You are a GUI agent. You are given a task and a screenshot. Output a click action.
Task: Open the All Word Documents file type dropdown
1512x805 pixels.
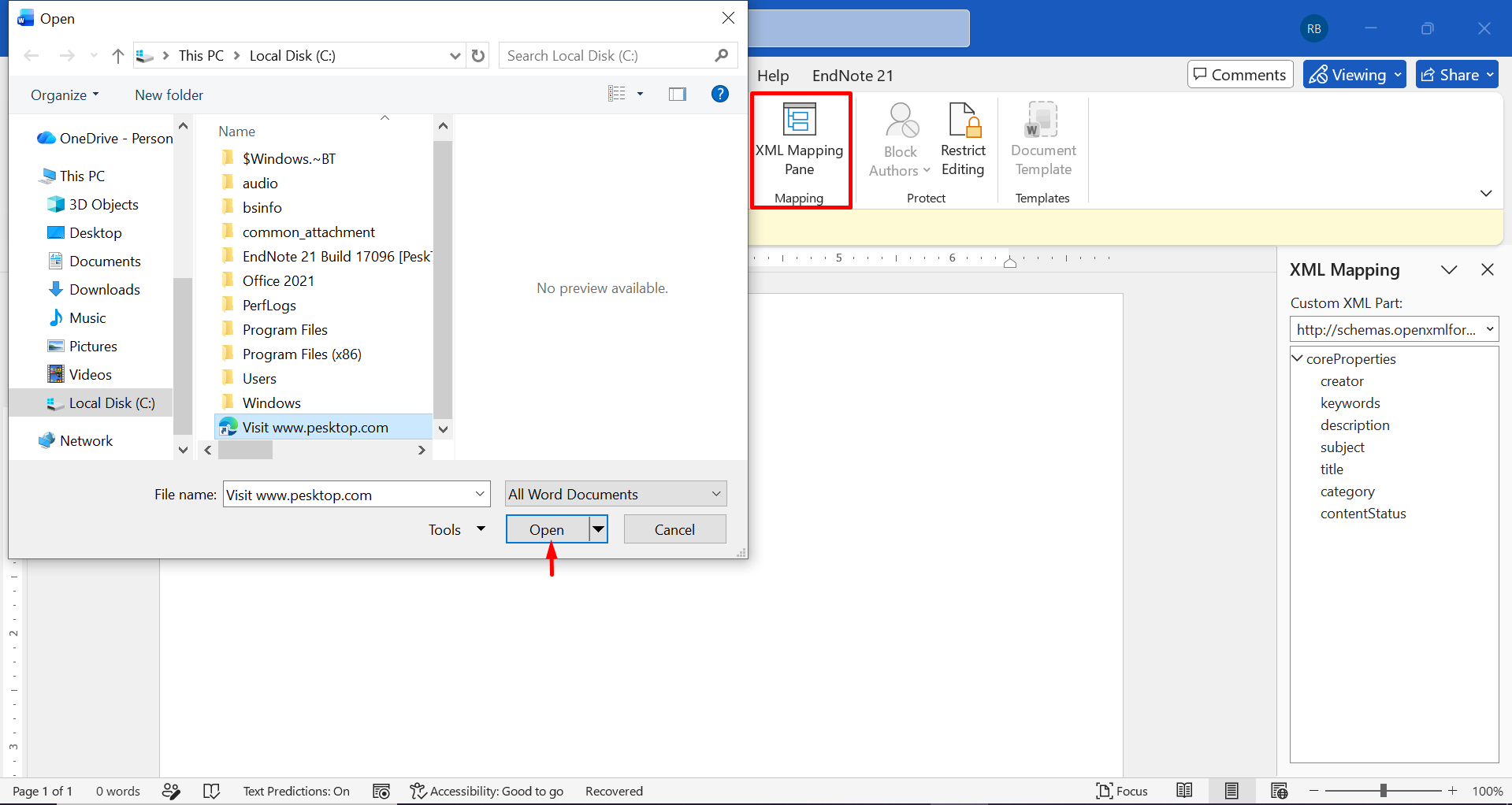click(615, 494)
